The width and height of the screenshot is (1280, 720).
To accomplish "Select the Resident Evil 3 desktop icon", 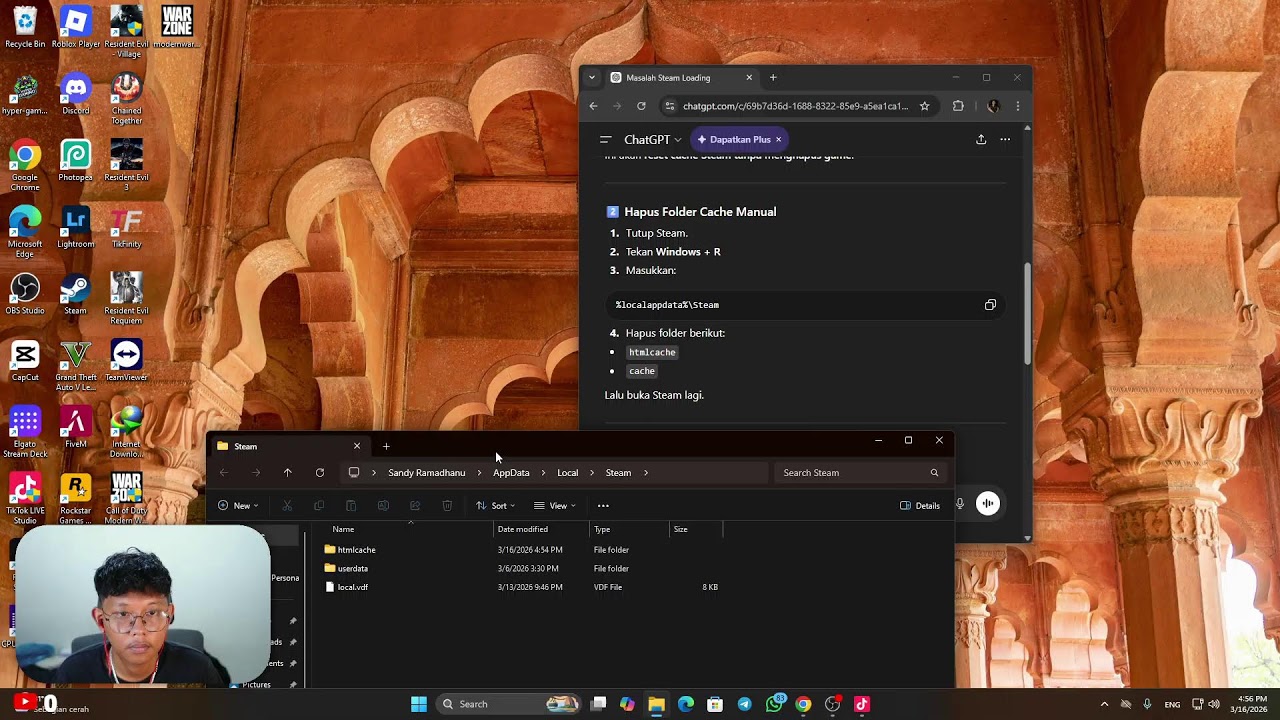I will tap(126, 165).
